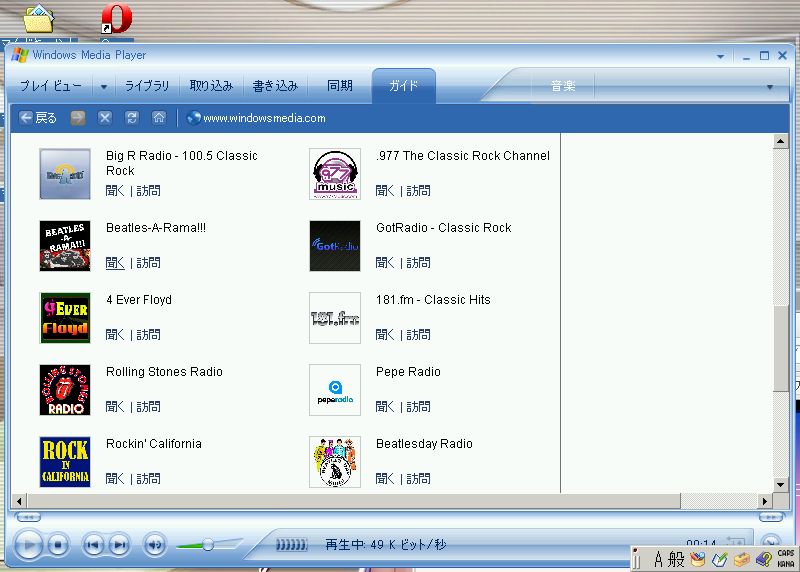Skip to the next track

(x=119, y=545)
